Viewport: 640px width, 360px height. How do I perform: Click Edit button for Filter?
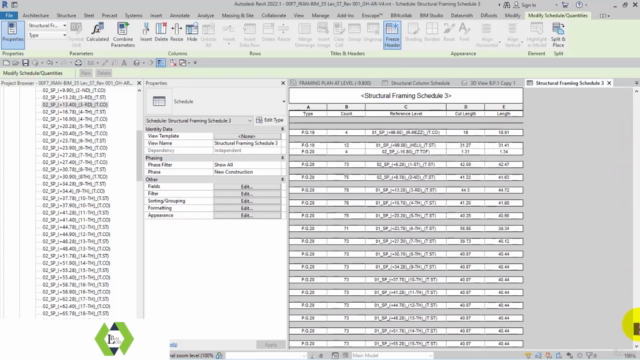(x=247, y=193)
